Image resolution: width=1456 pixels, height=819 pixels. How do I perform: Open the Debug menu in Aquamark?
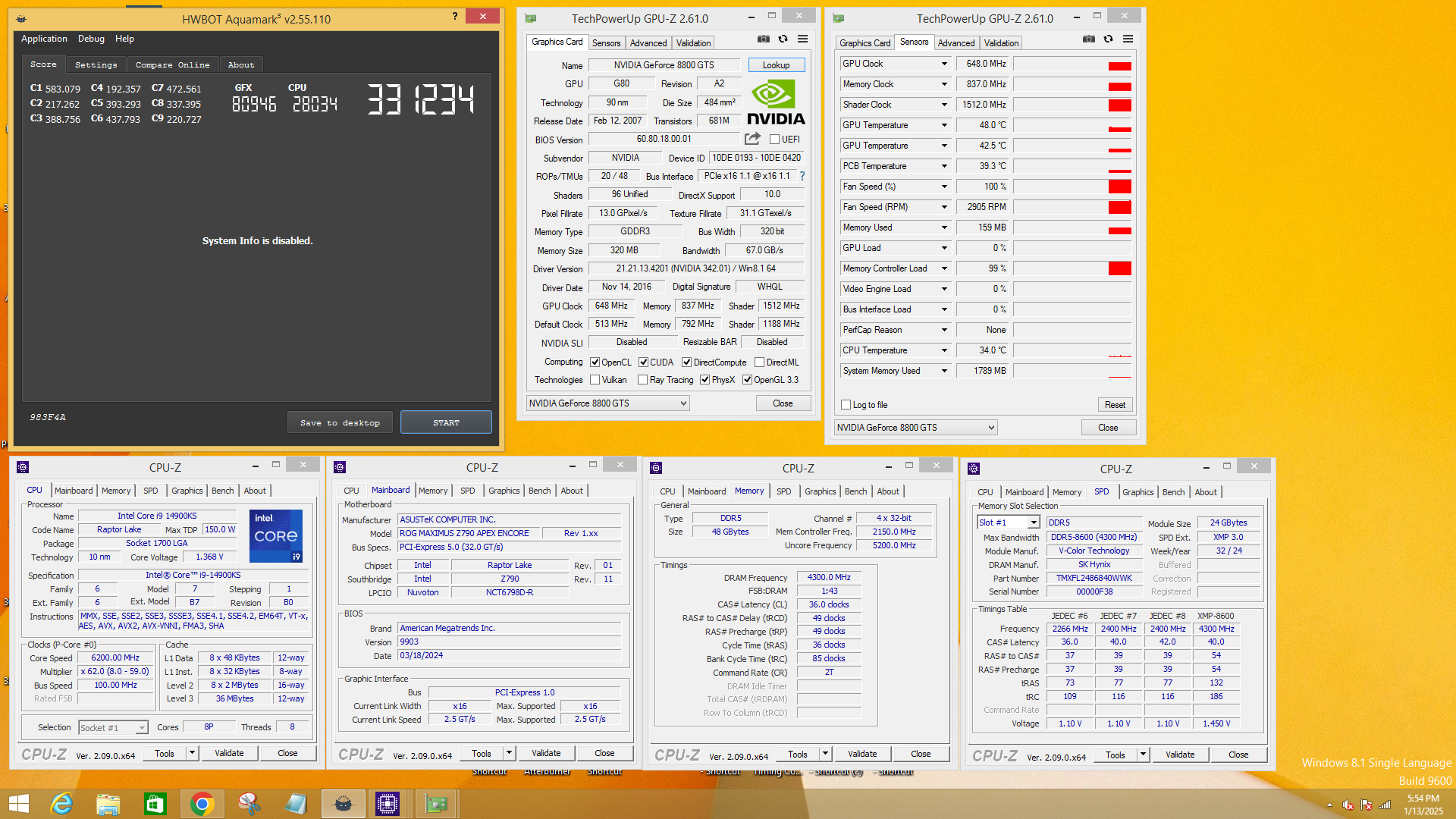91,39
